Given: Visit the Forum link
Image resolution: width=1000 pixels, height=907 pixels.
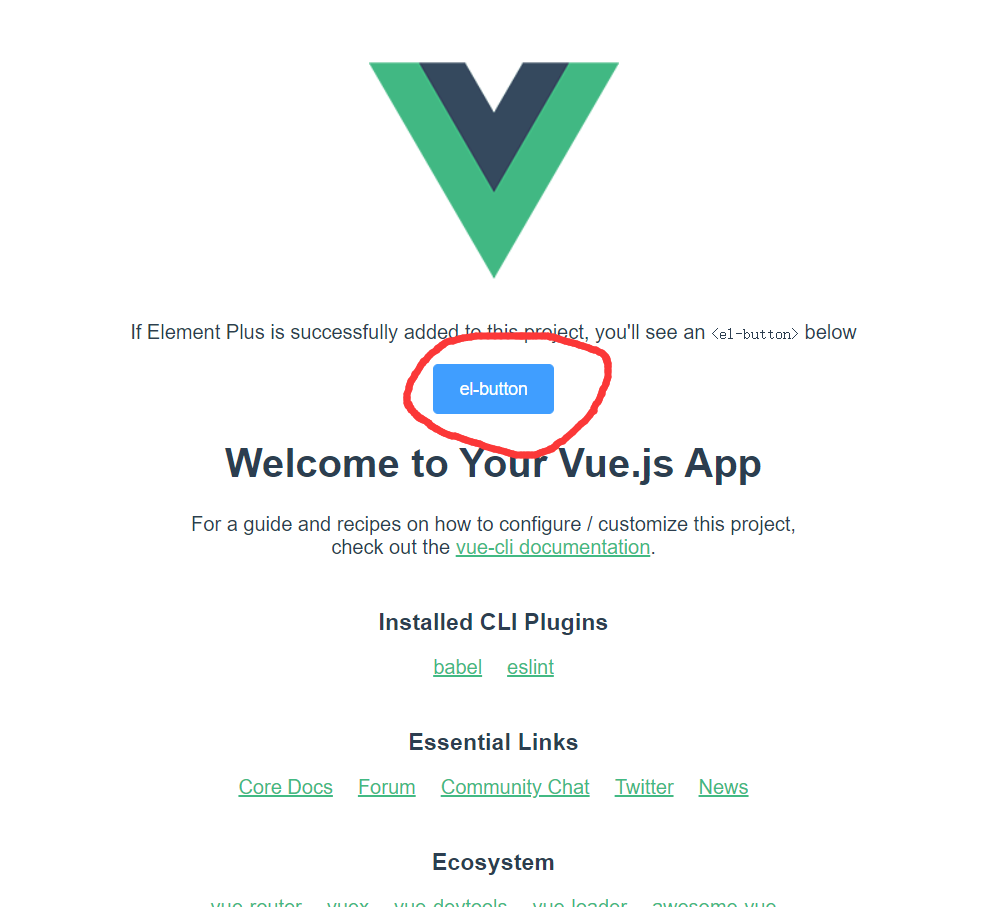Looking at the screenshot, I should (386, 787).
